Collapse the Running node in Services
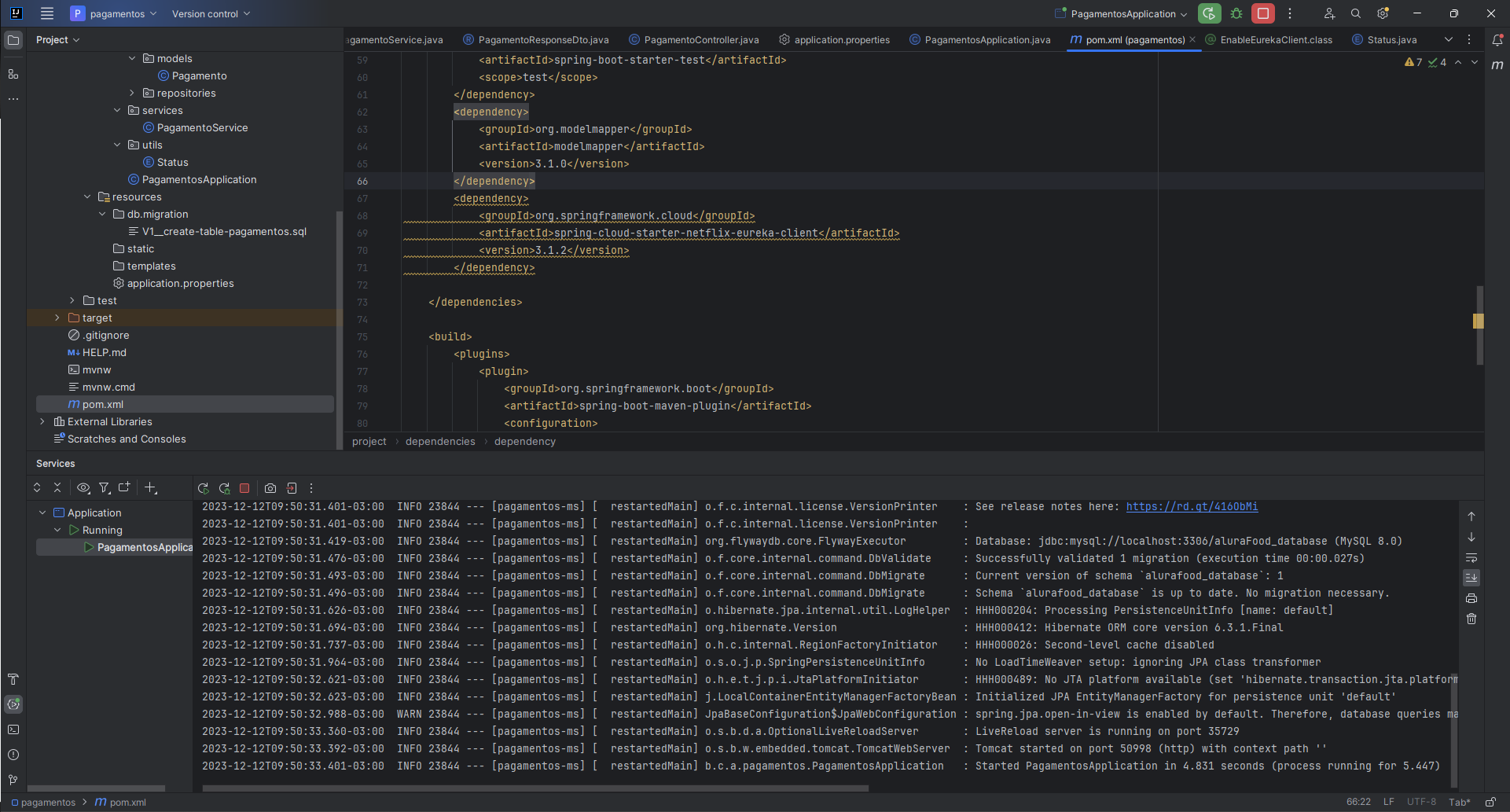Viewport: 1510px width, 812px height. point(57,530)
